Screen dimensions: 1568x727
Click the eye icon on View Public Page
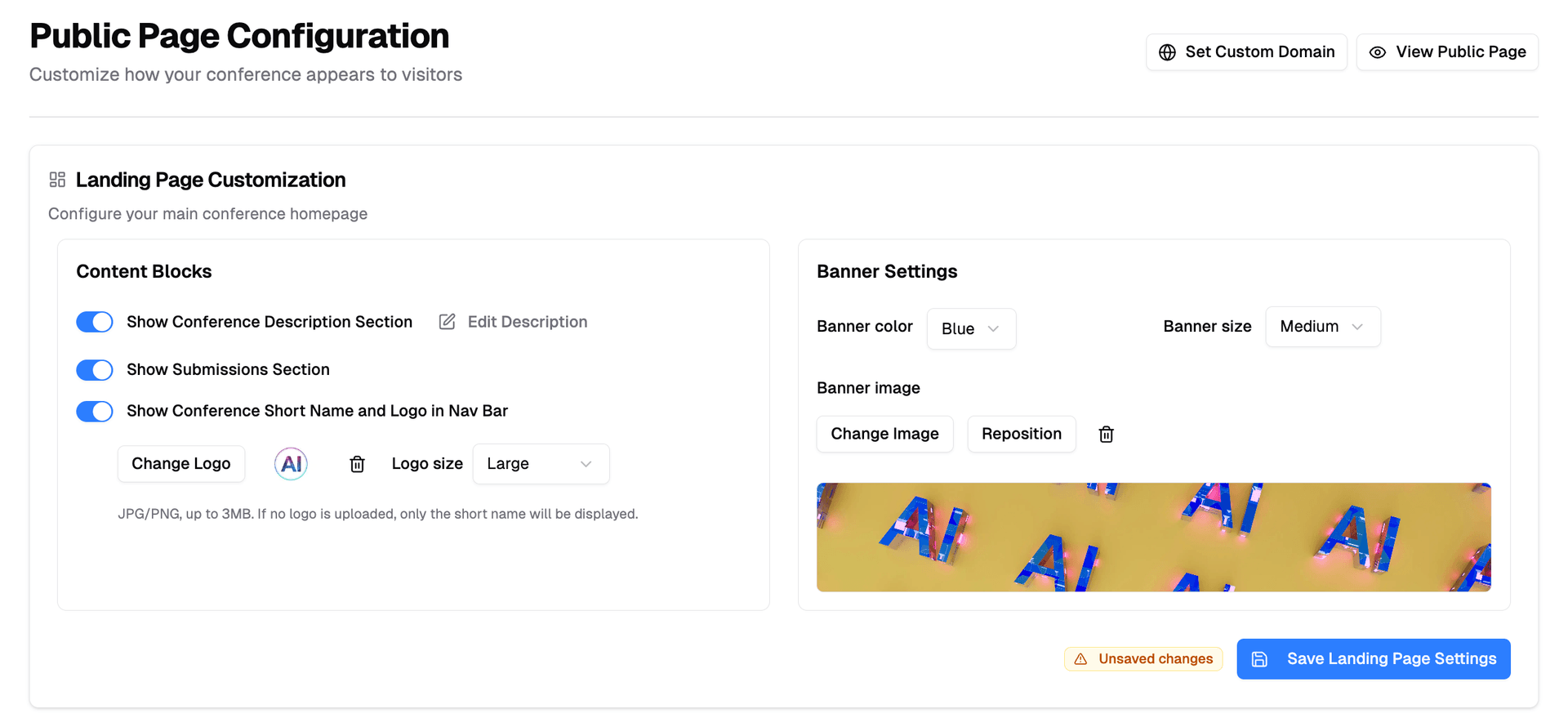(x=1377, y=51)
